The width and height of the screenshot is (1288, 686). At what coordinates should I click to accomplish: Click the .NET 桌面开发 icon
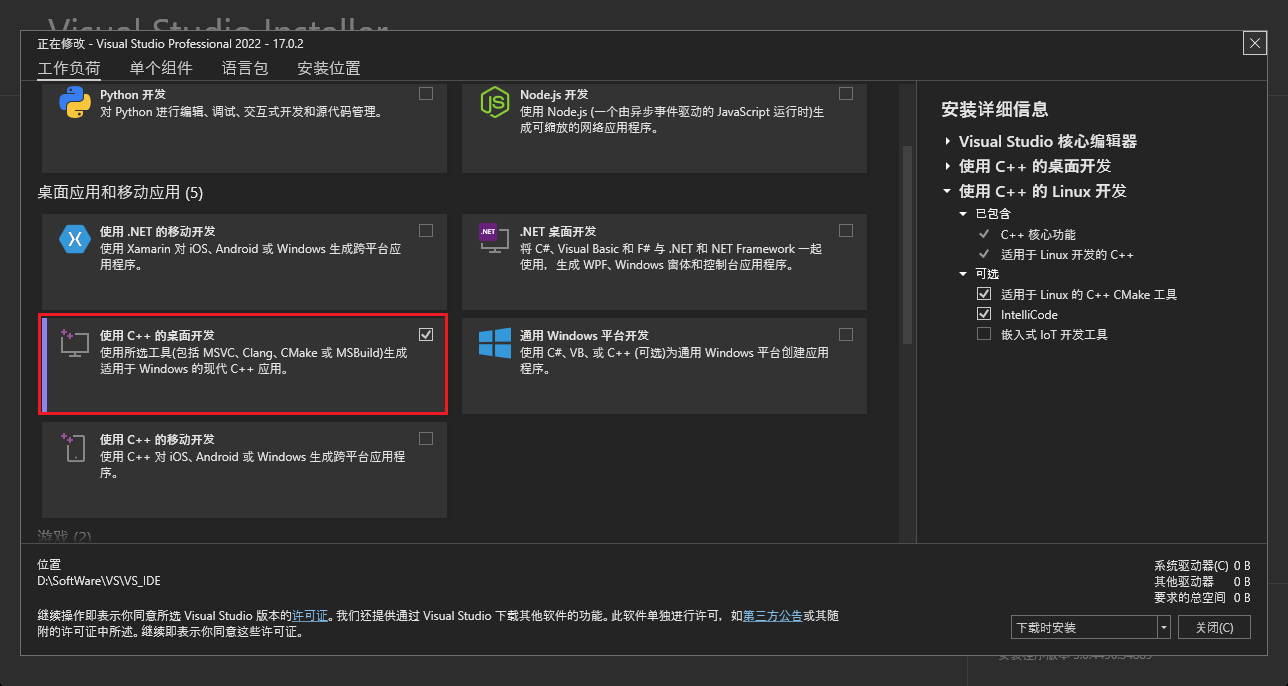click(493, 239)
